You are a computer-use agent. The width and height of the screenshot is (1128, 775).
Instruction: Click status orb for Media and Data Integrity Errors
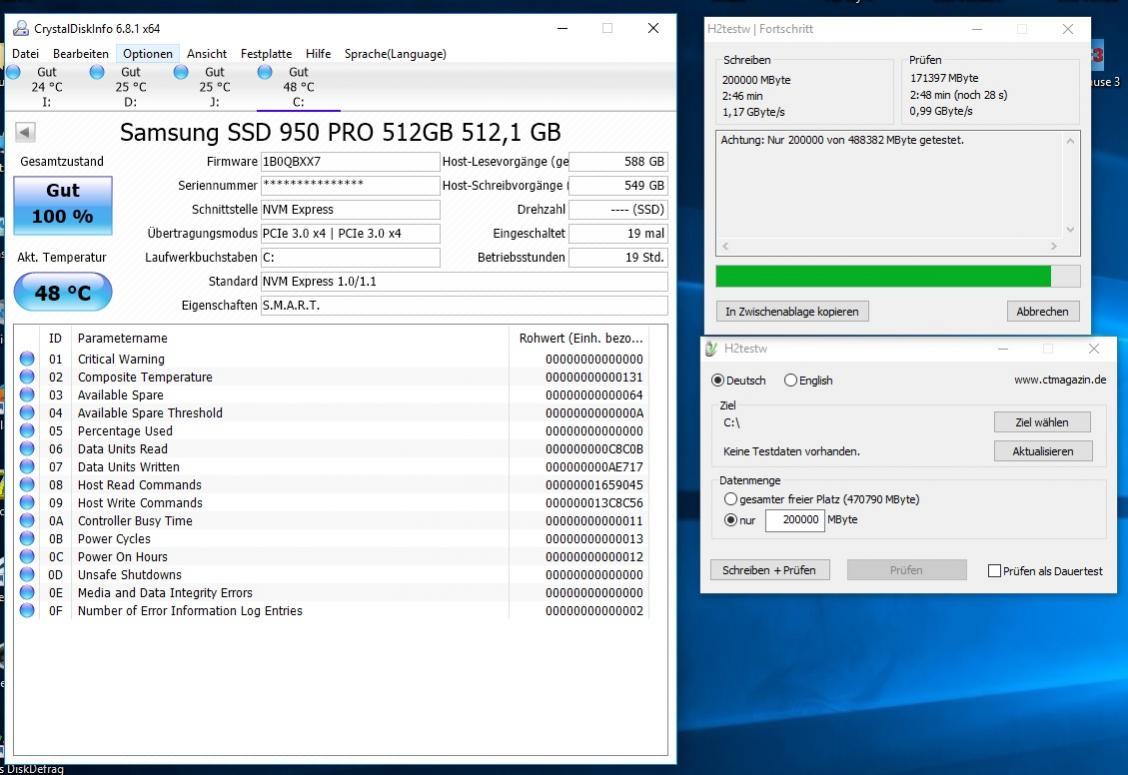click(27, 592)
